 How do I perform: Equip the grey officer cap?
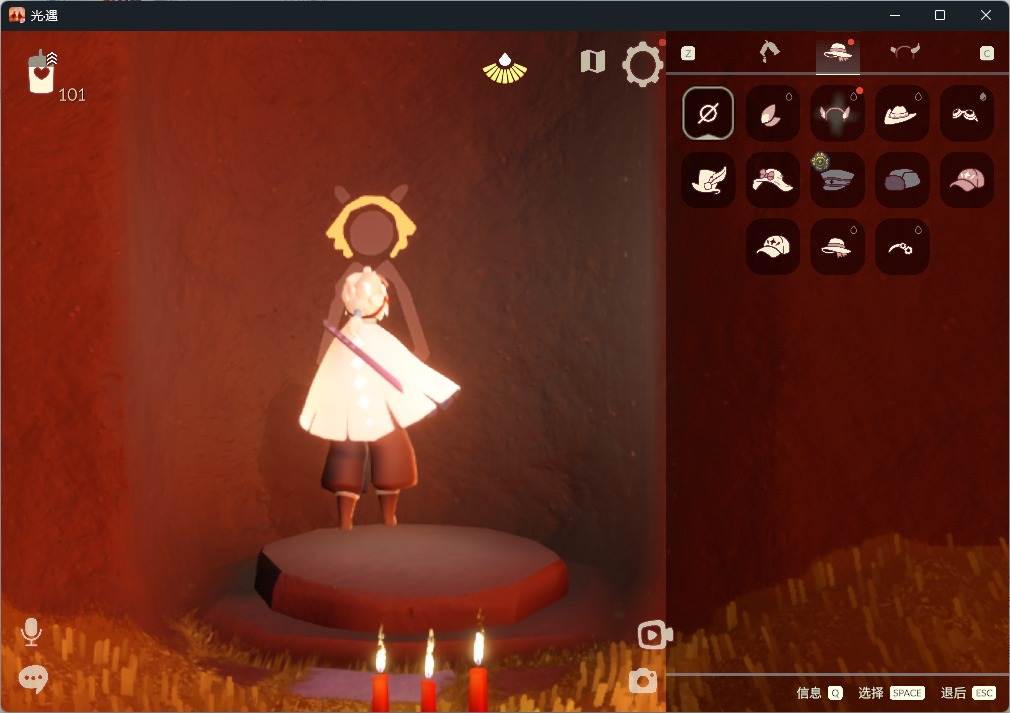837,180
